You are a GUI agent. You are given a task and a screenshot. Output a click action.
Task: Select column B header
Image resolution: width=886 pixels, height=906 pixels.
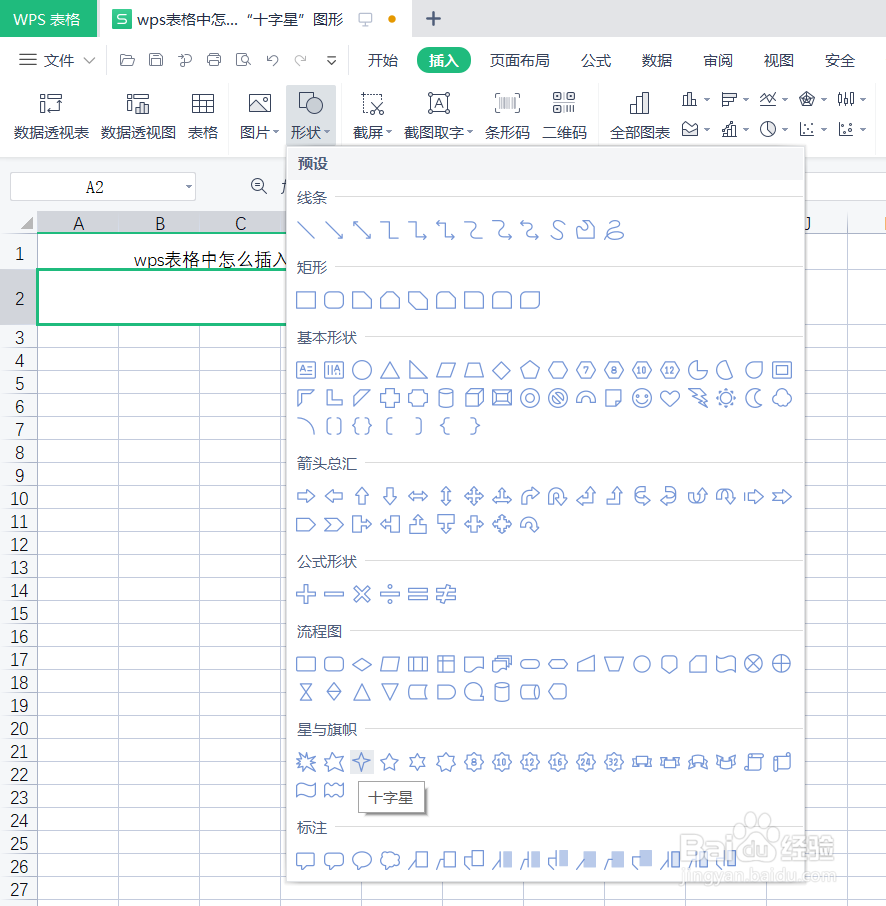point(160,223)
